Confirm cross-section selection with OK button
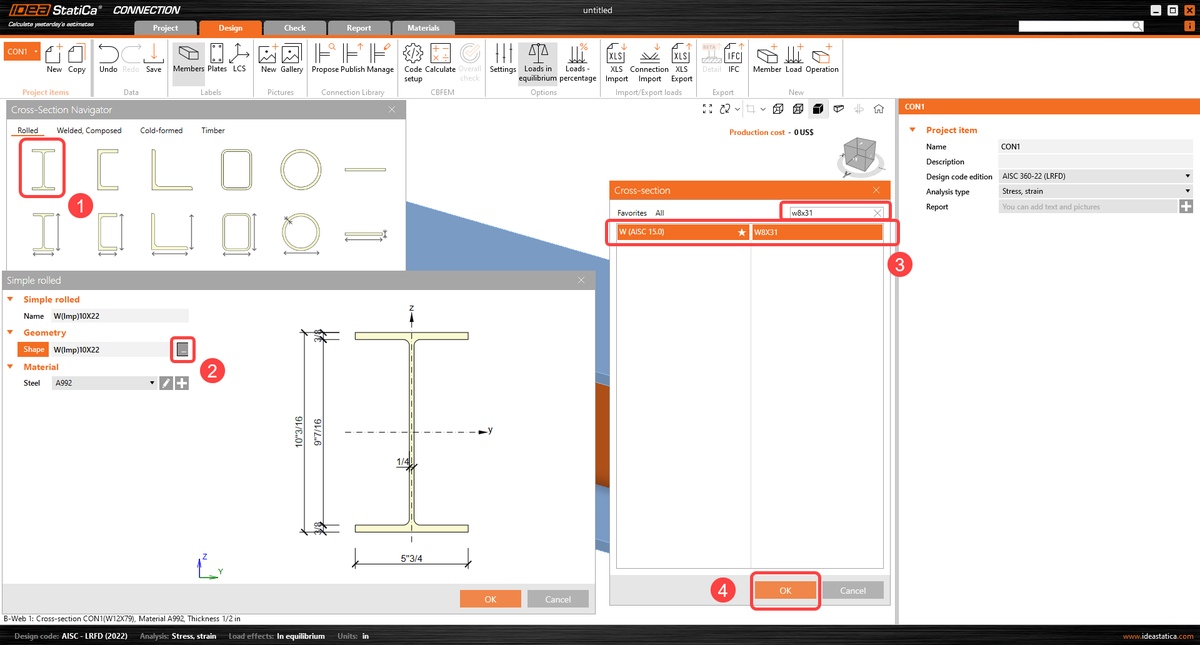This screenshot has width=1200, height=645. click(x=785, y=591)
